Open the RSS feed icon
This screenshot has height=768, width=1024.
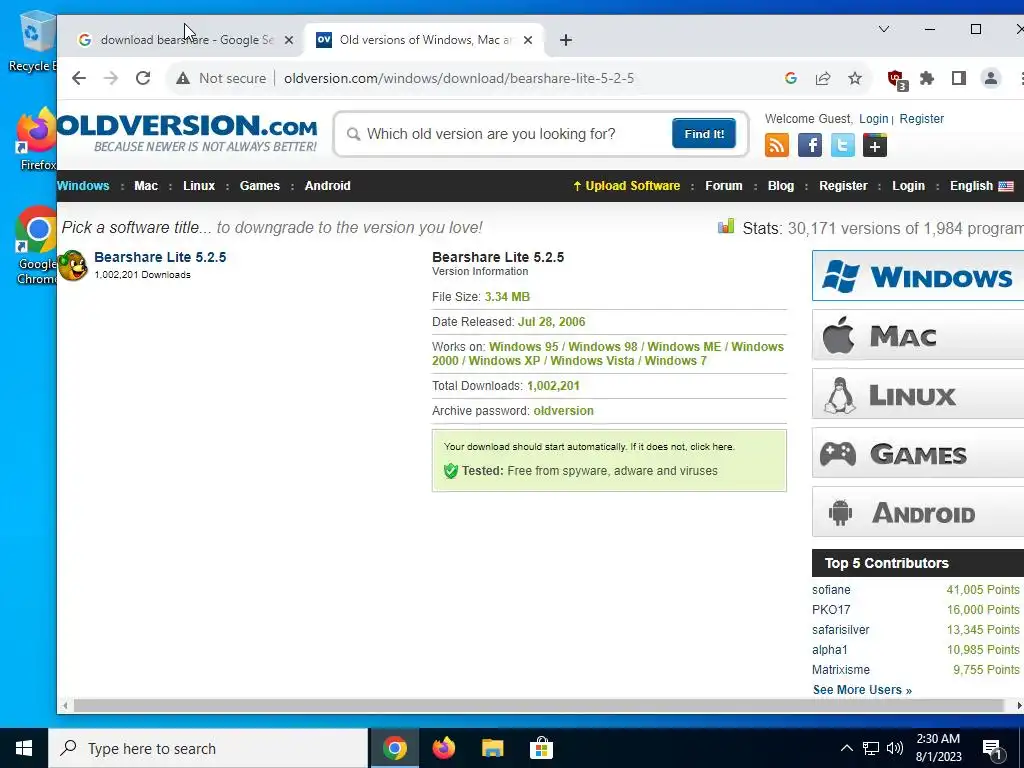click(777, 145)
